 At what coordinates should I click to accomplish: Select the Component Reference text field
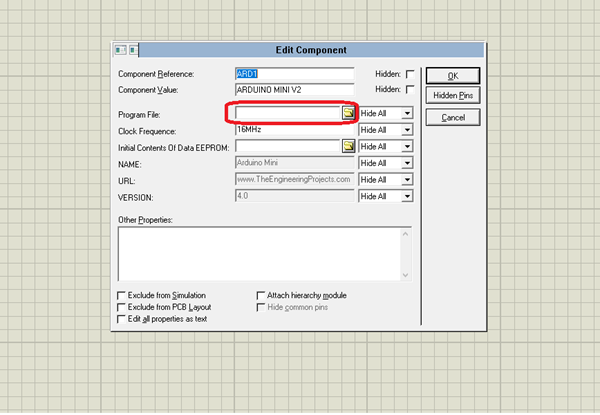tap(294, 75)
